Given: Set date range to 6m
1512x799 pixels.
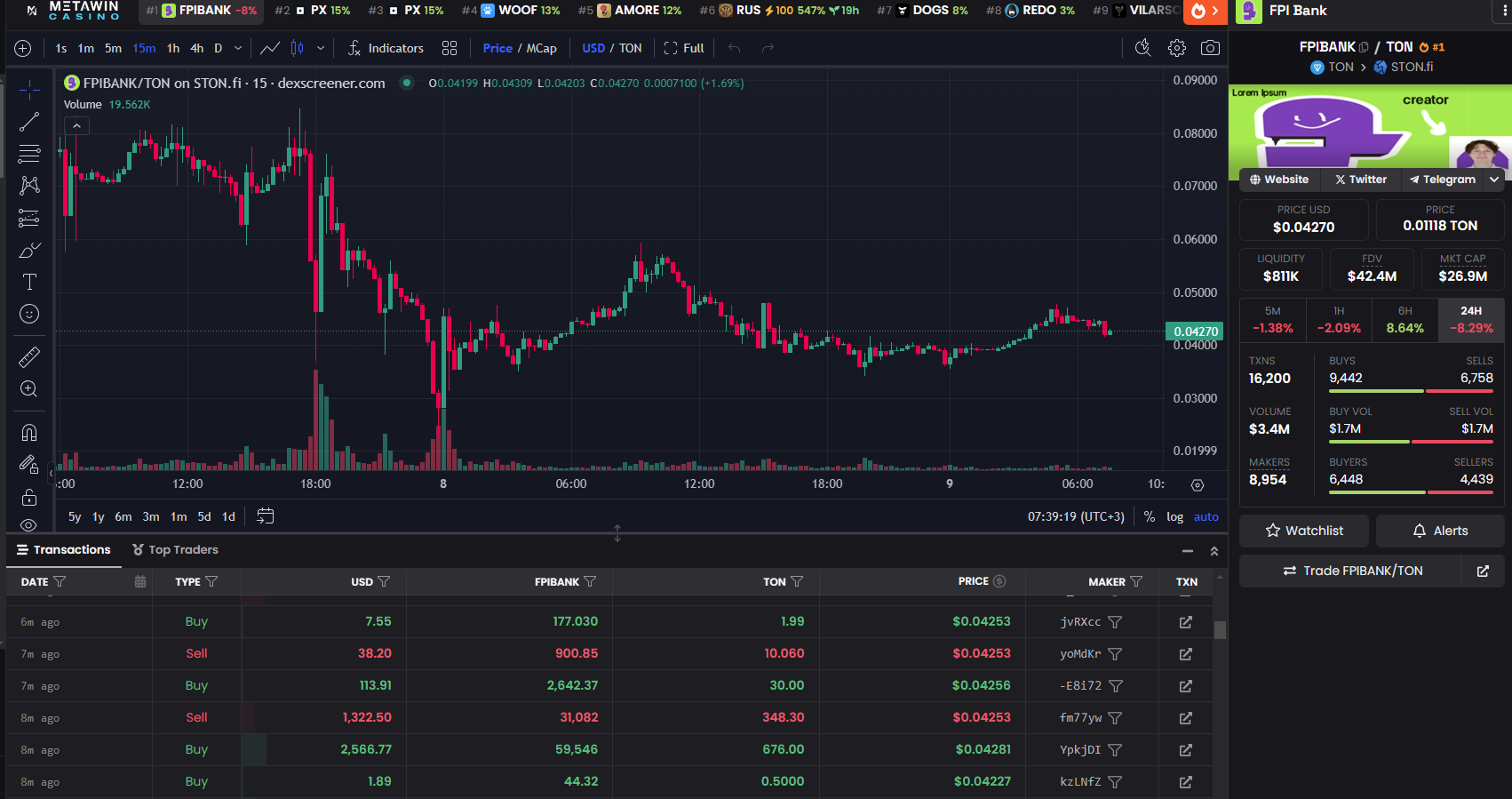Looking at the screenshot, I should click(123, 516).
